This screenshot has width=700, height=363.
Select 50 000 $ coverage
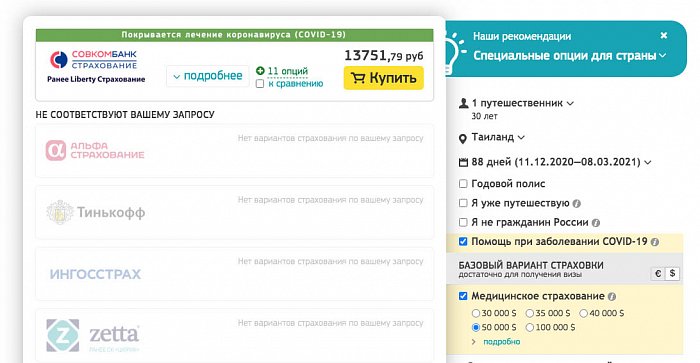(476, 327)
